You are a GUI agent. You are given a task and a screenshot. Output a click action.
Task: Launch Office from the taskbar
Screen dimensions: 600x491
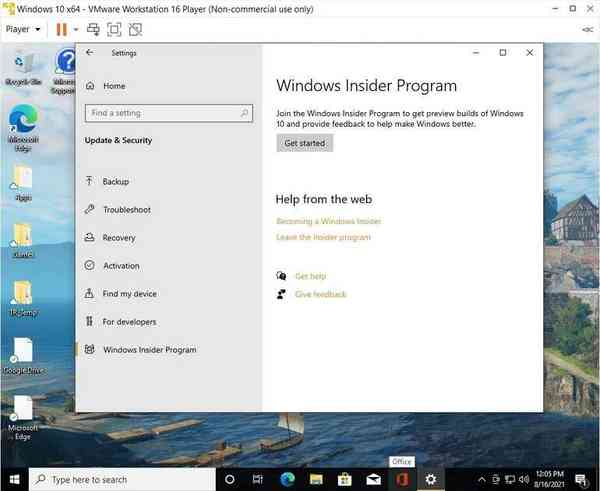point(402,479)
